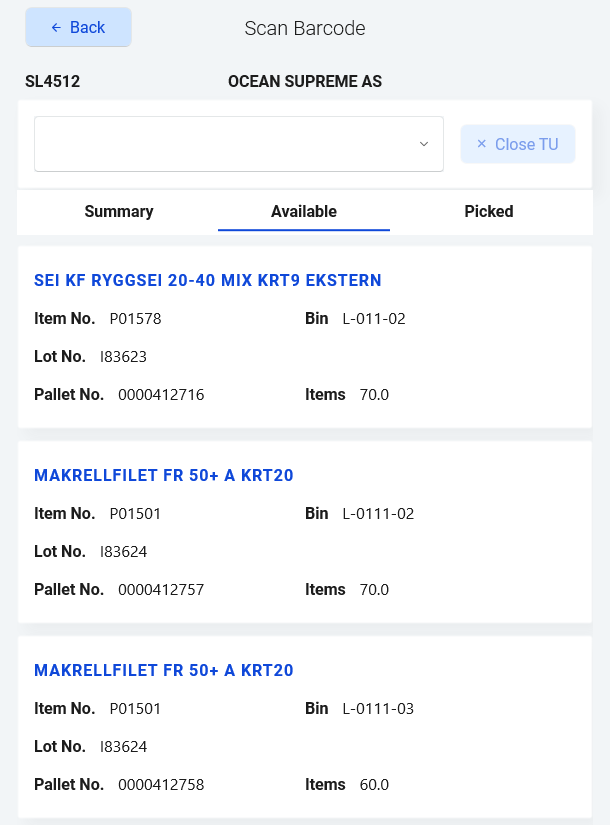610x825 pixels.
Task: Click the OCEAN SUPREME AS customer name
Action: pos(305,82)
